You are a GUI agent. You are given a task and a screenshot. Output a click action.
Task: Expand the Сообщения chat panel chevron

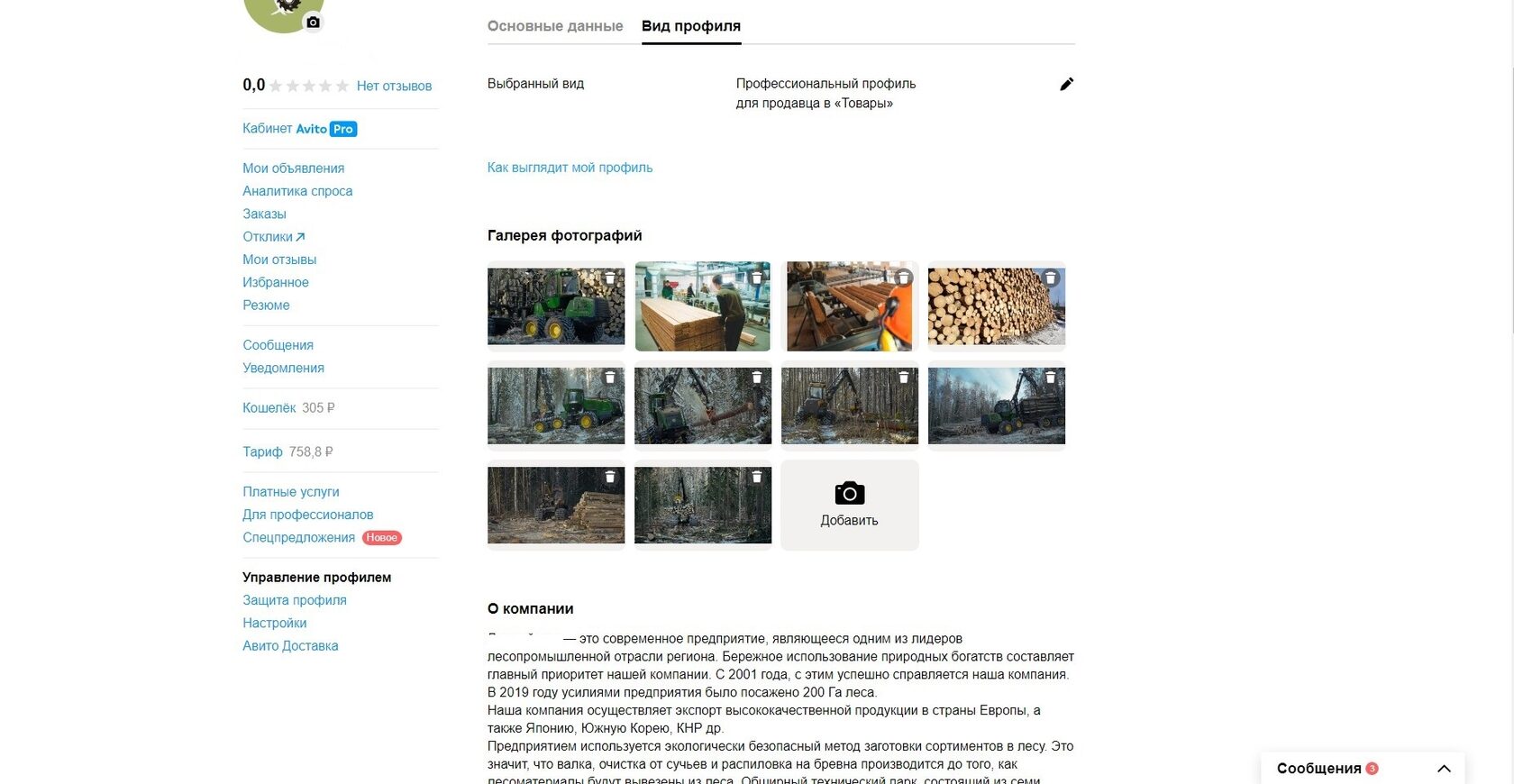pos(1444,769)
